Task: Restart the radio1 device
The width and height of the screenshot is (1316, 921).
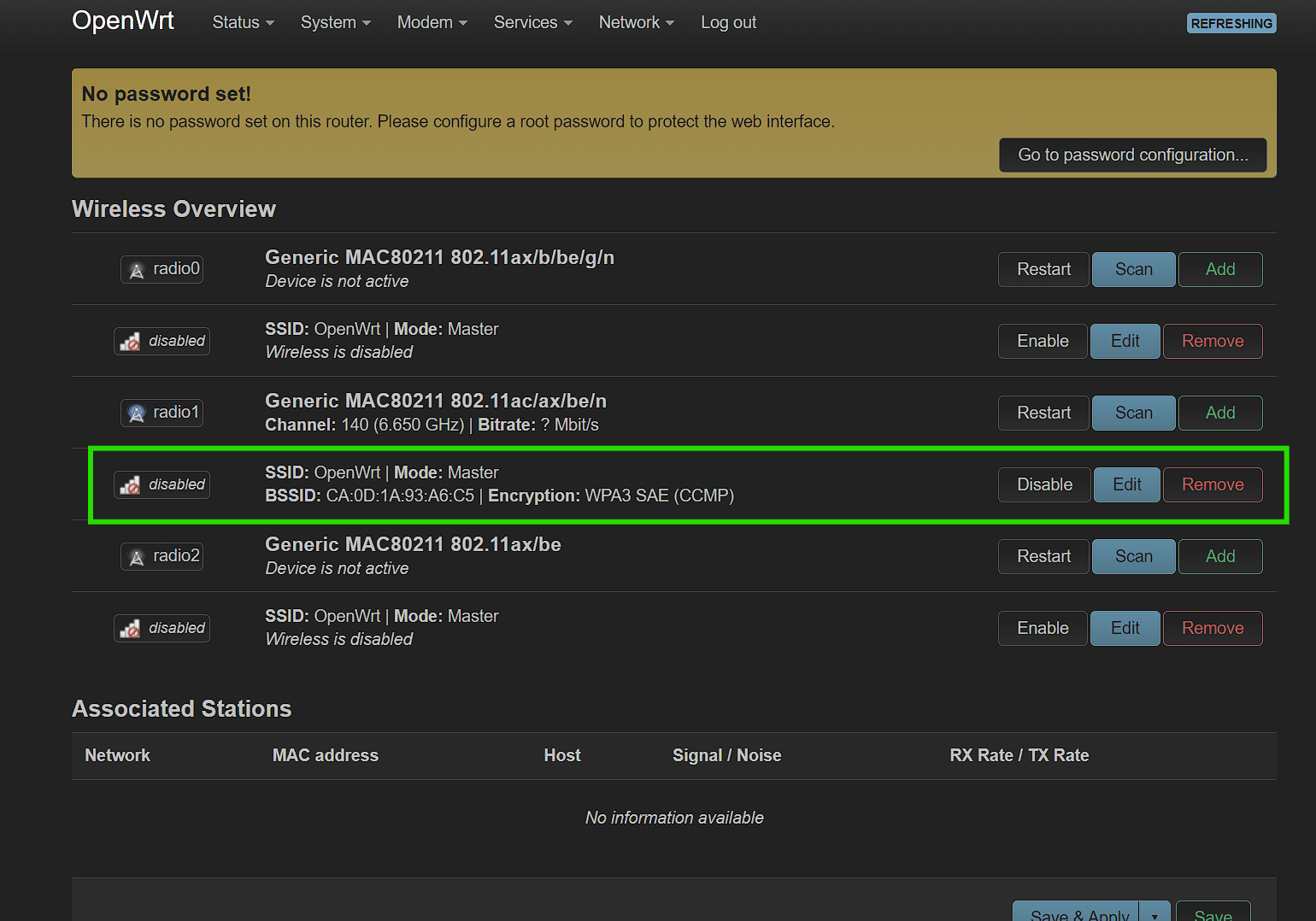Action: 1043,413
